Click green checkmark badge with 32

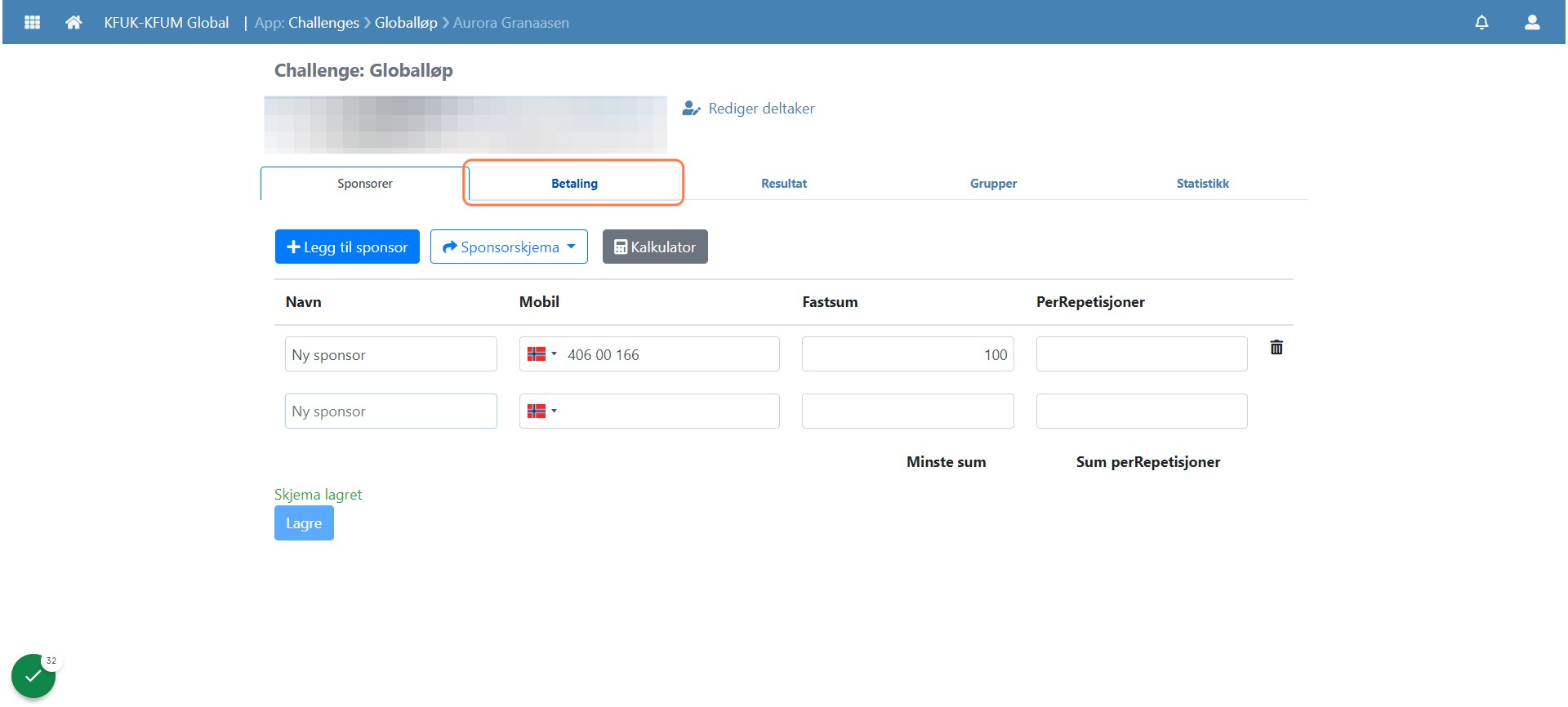coord(33,676)
